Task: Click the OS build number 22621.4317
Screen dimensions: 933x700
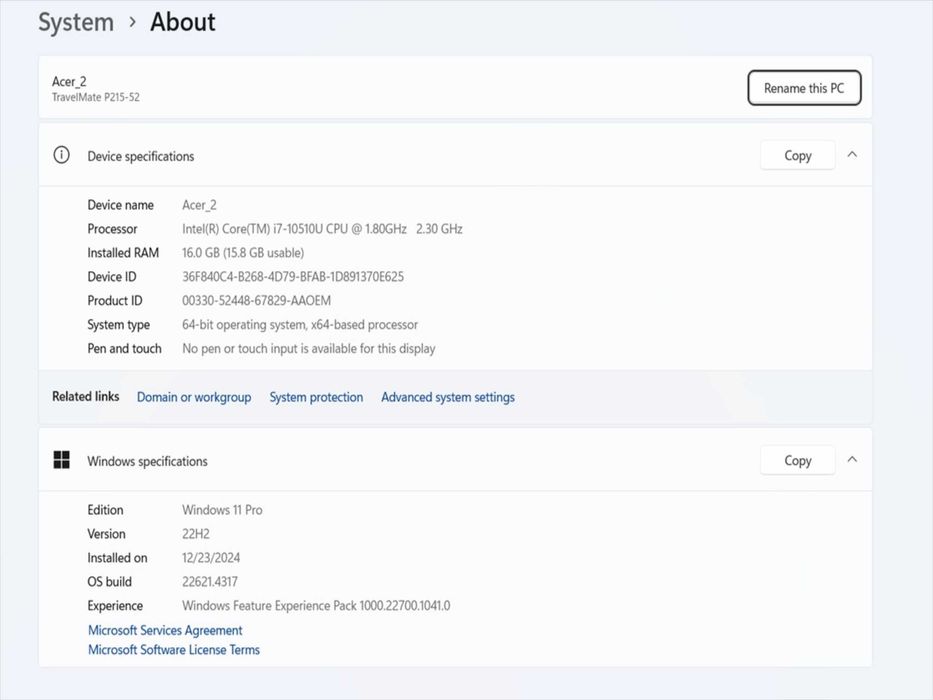Action: pos(210,582)
